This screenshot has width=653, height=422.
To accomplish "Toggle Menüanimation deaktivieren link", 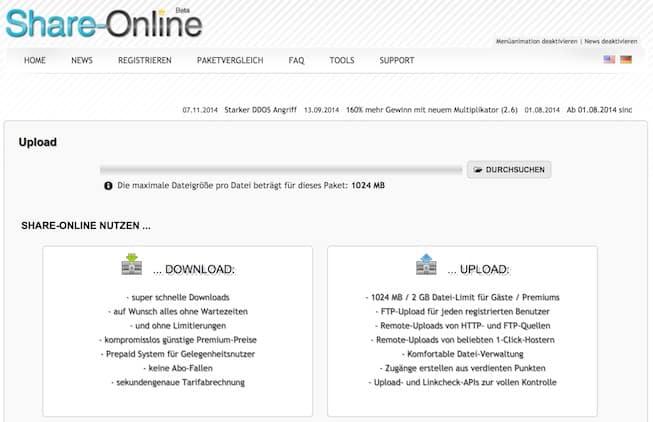I will click(536, 41).
